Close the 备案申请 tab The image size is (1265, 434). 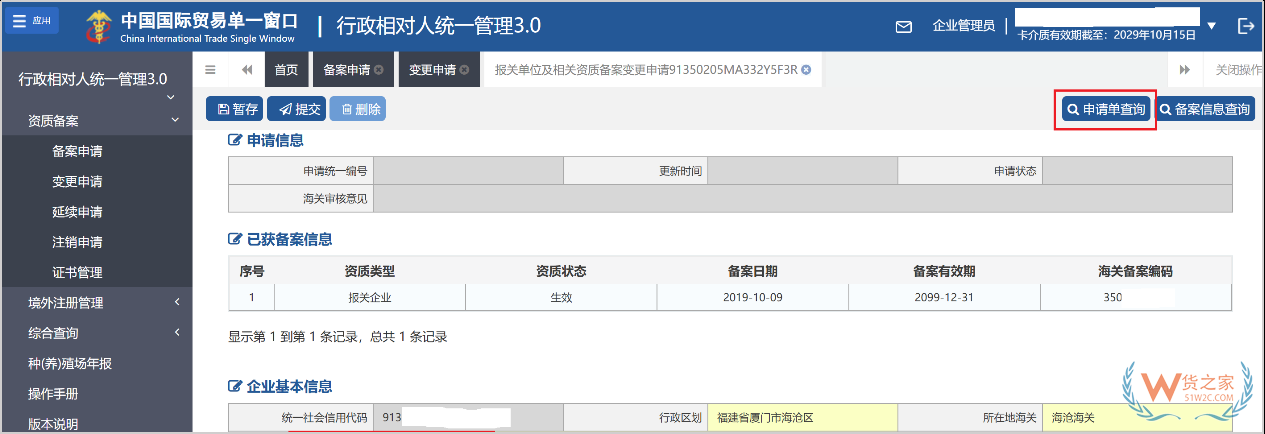point(379,70)
